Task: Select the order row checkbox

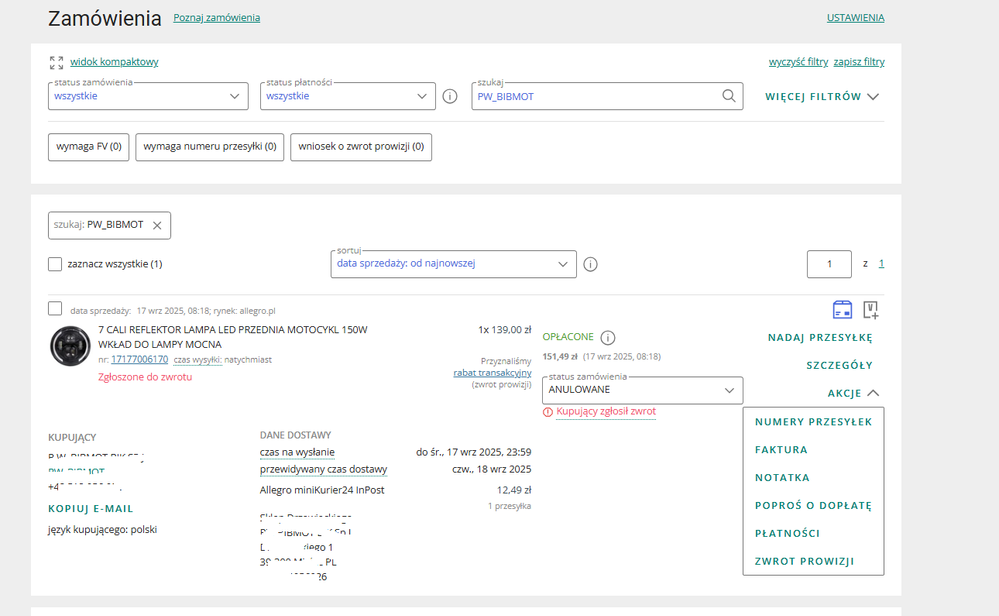Action: [55, 308]
